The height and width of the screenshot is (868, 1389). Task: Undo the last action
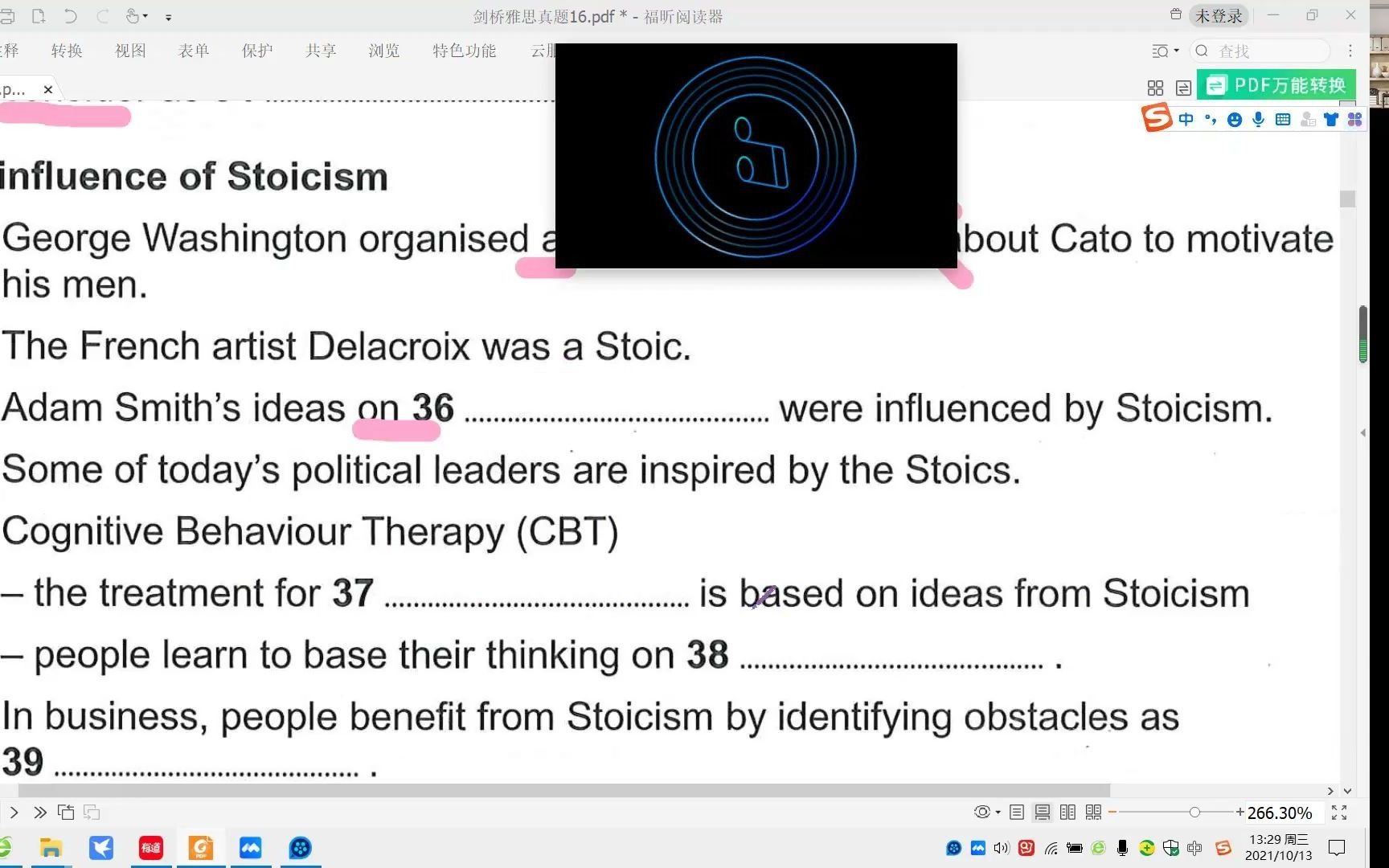point(71,15)
